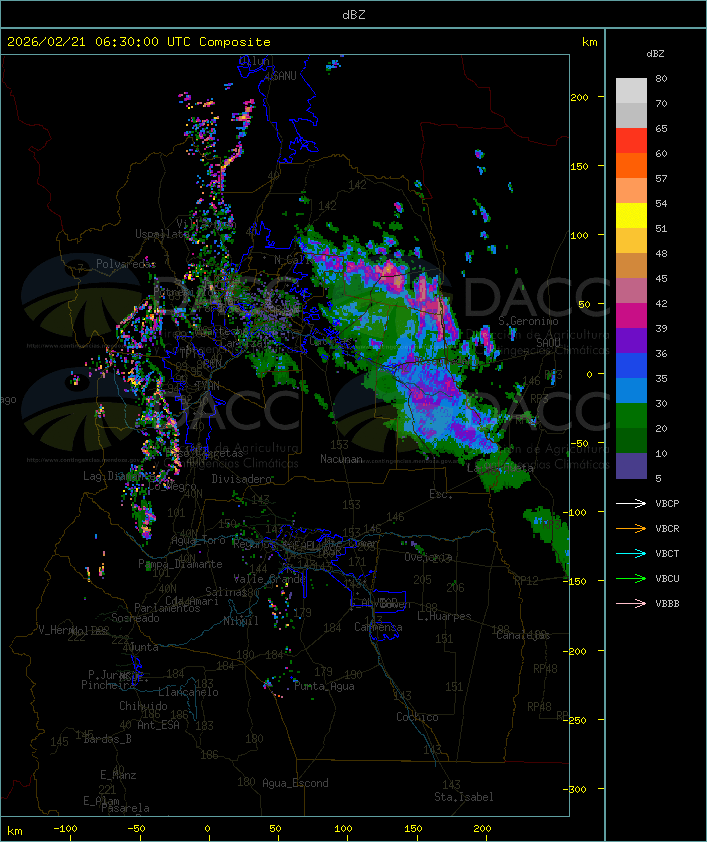Pick the blue 35-36 dBZ legend swatch
The image size is (707, 842).
coord(631,365)
